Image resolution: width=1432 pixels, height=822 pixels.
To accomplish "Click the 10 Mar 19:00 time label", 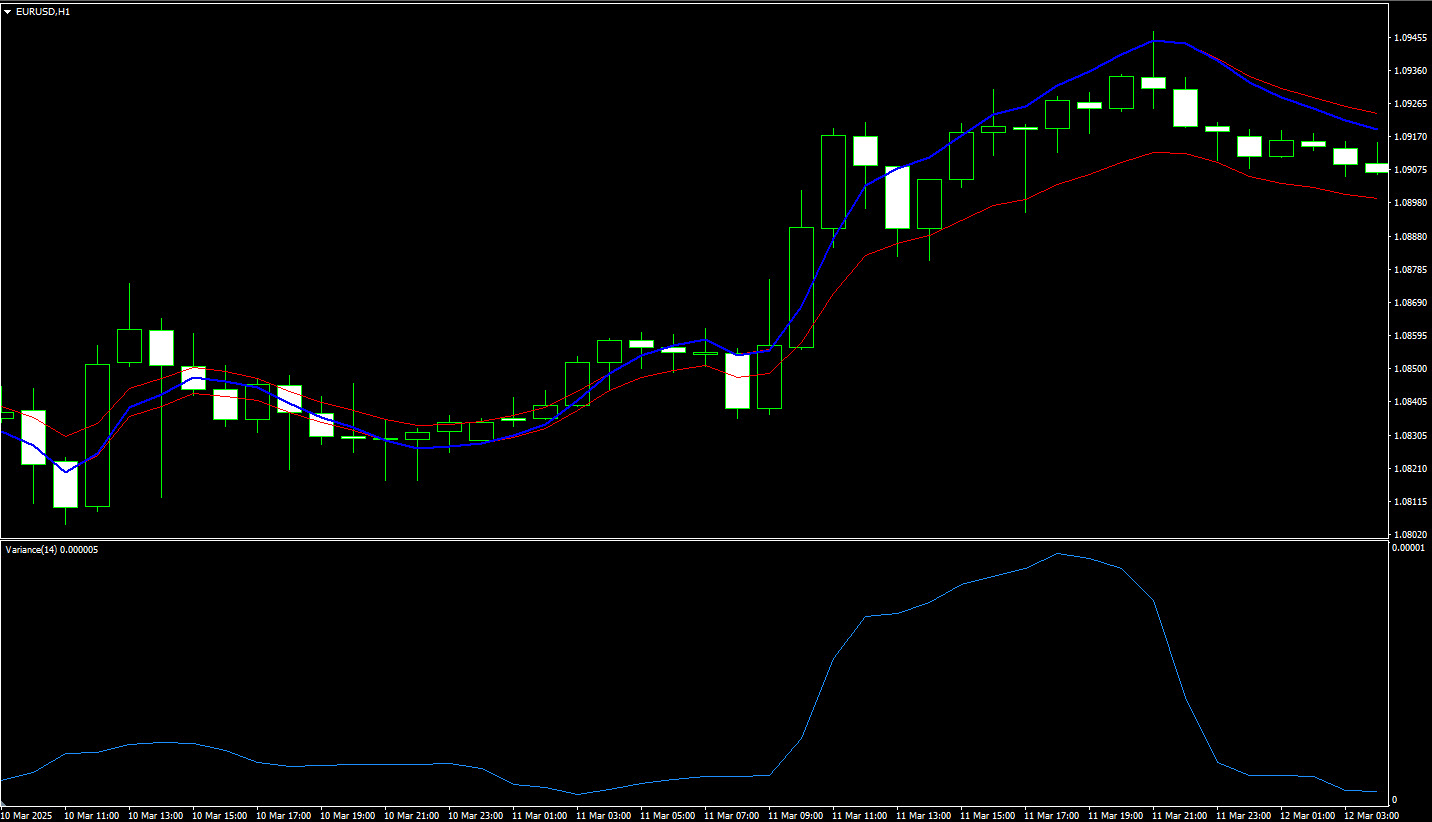I will (348, 816).
